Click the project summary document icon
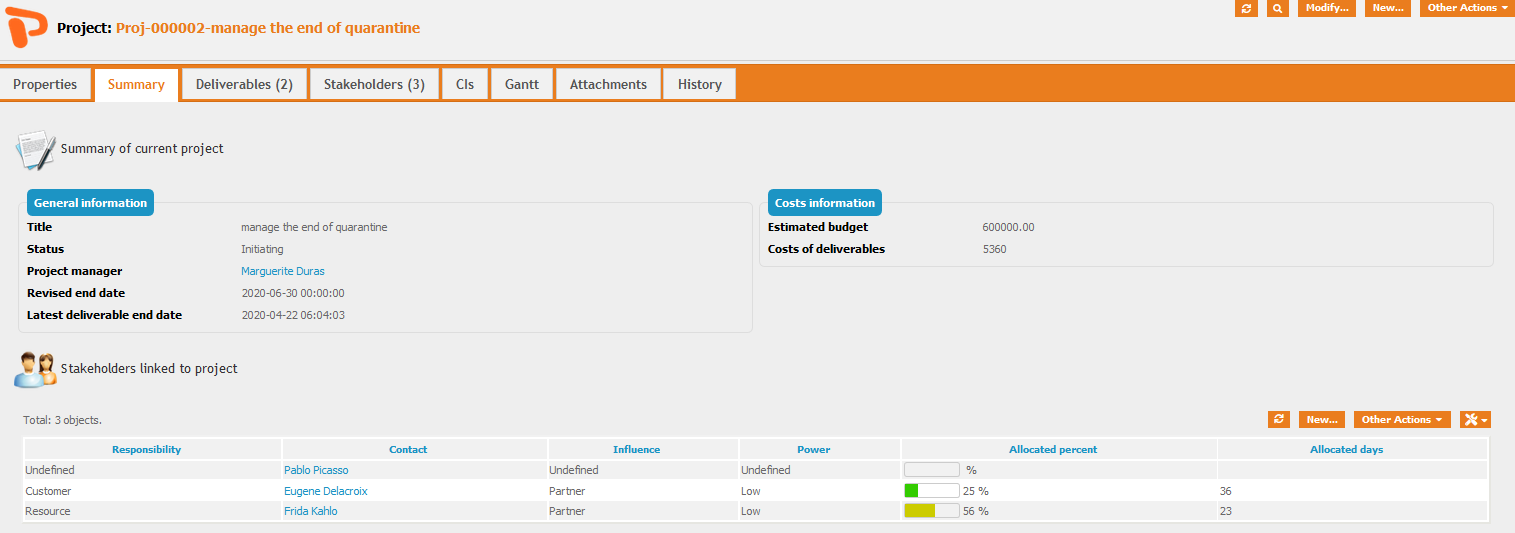 (x=35, y=149)
